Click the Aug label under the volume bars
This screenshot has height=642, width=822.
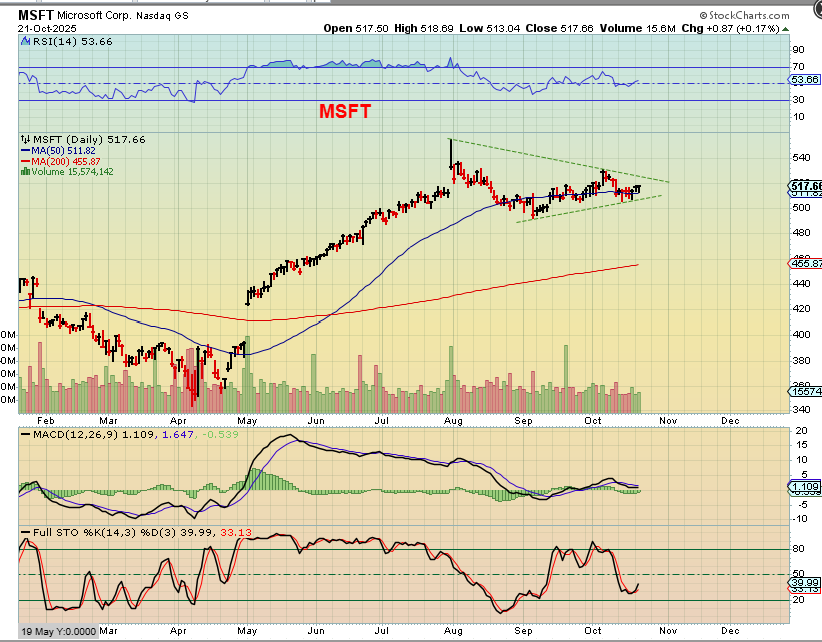pos(453,421)
